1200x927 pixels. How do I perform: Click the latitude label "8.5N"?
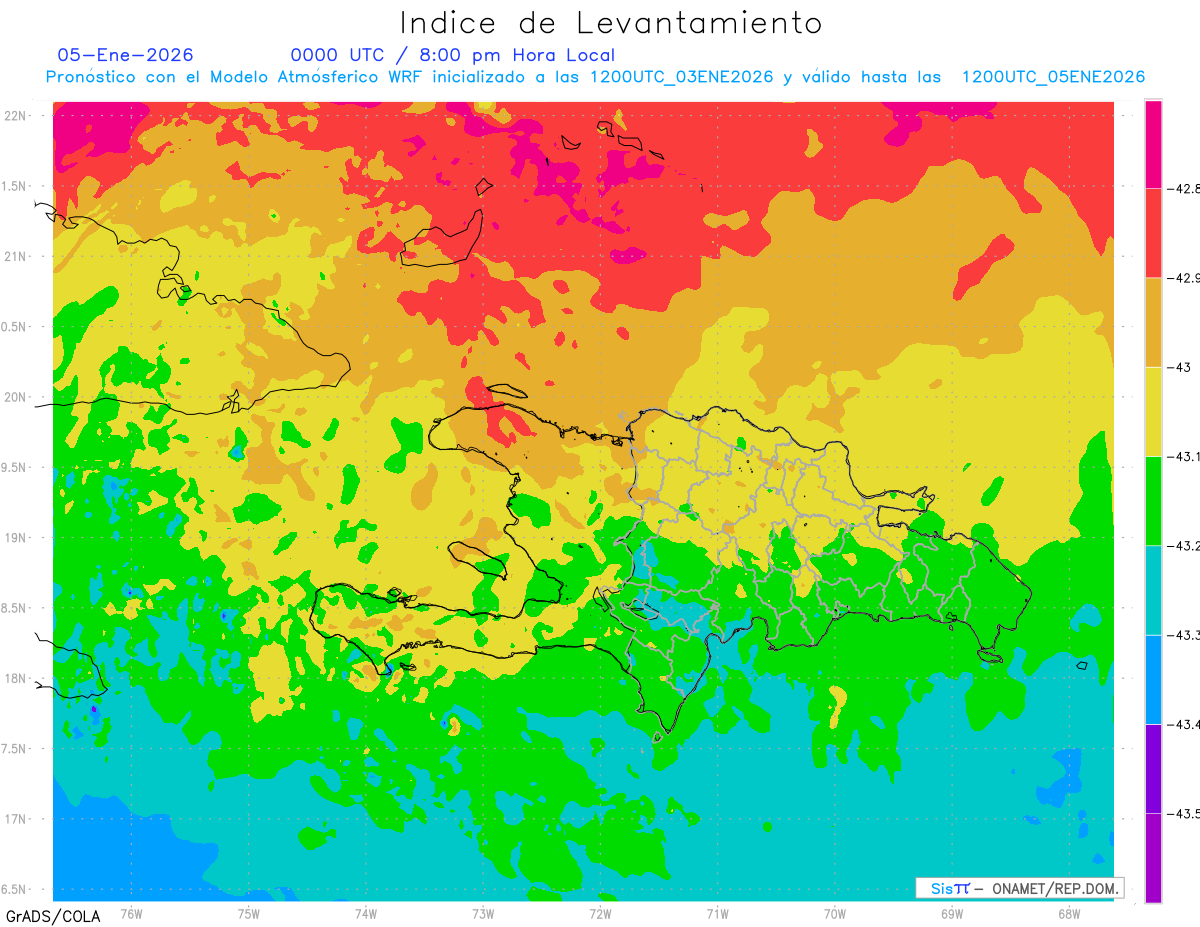[15, 608]
